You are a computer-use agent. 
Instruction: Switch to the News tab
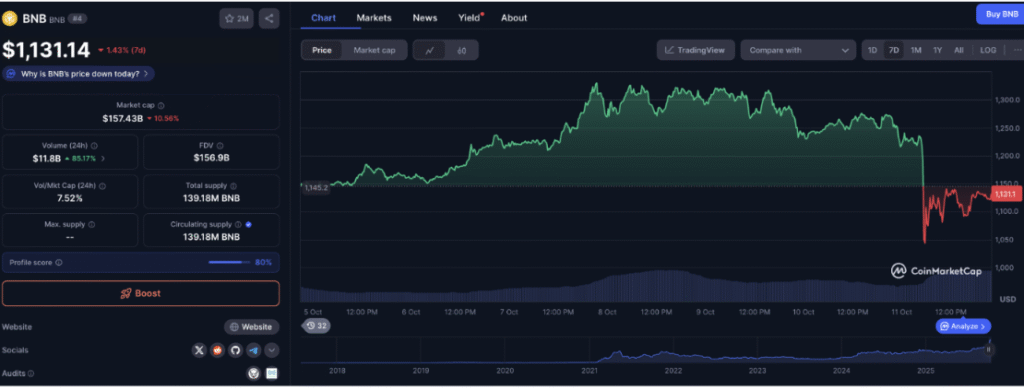point(425,18)
